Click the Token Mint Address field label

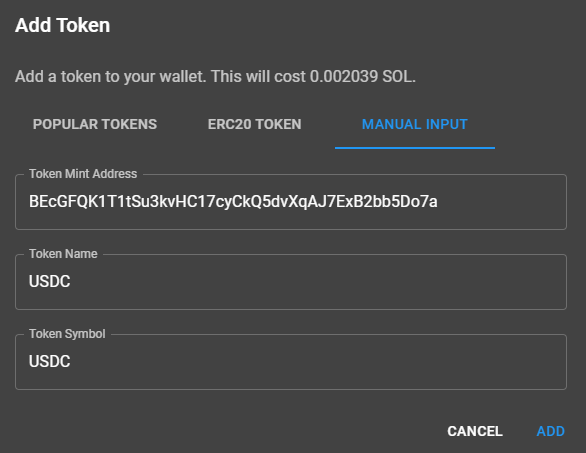coord(83,174)
